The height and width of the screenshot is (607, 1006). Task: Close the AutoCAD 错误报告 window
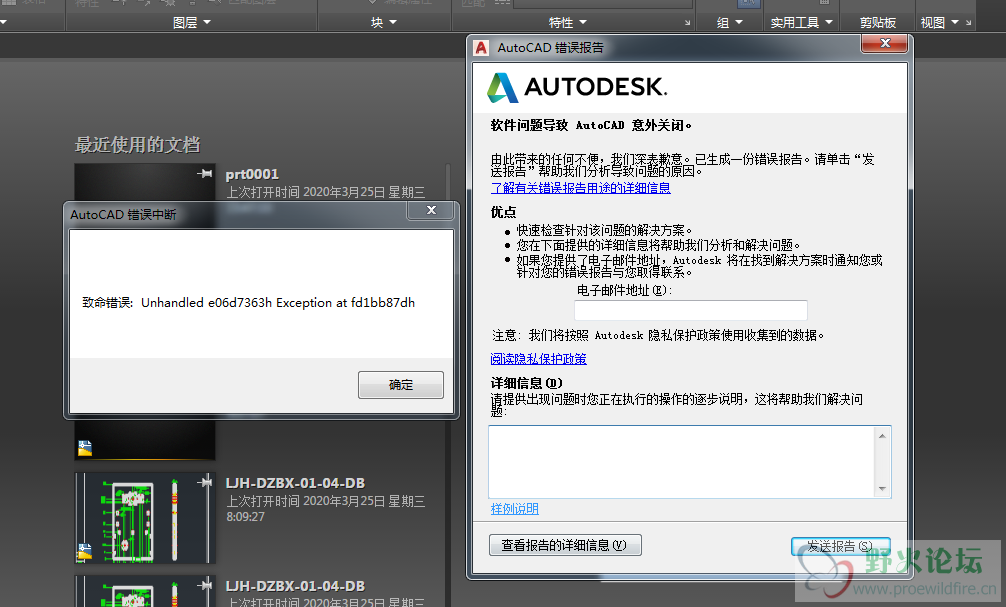click(885, 43)
